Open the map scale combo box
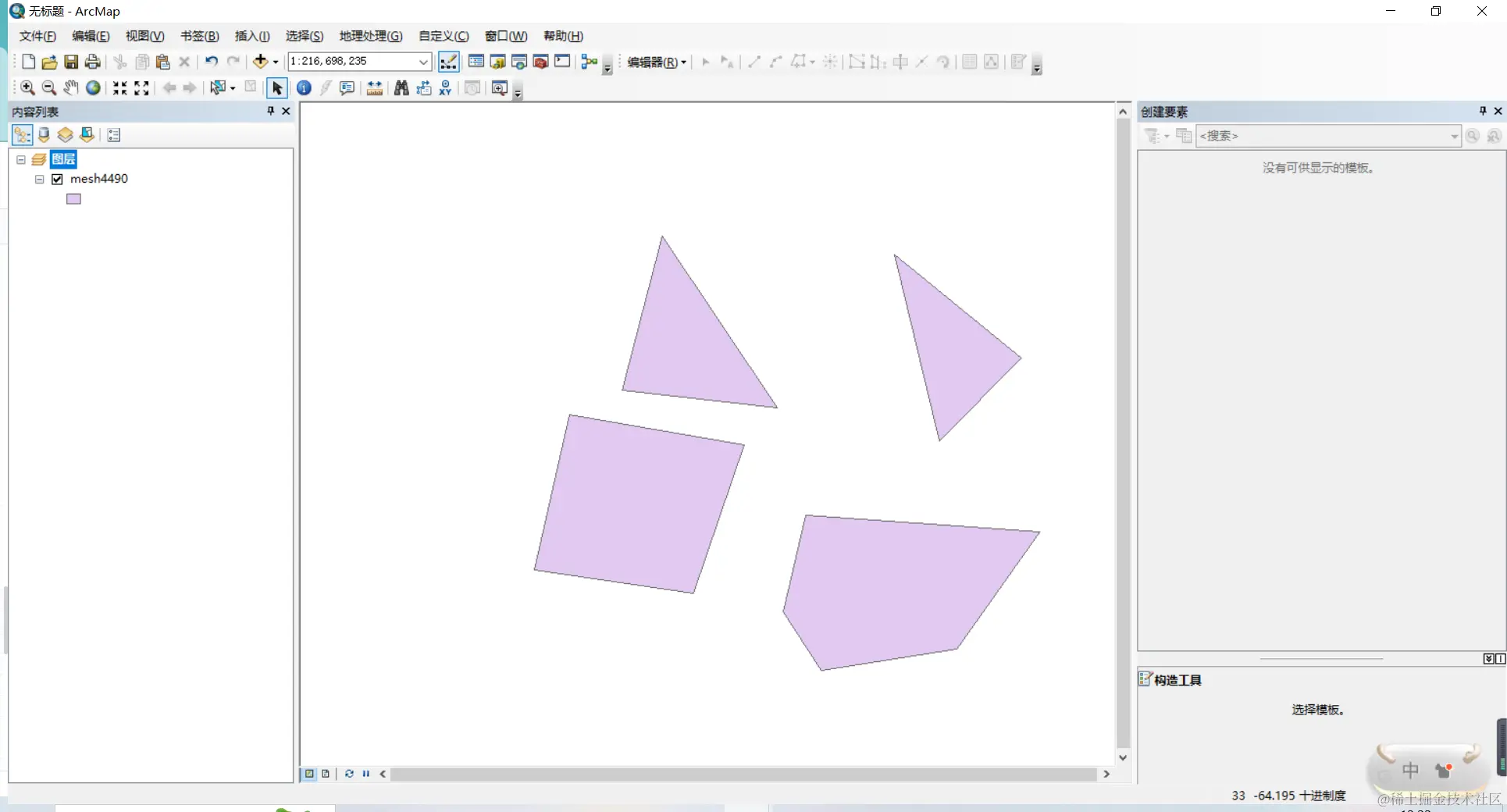The image size is (1507, 812). 359,61
